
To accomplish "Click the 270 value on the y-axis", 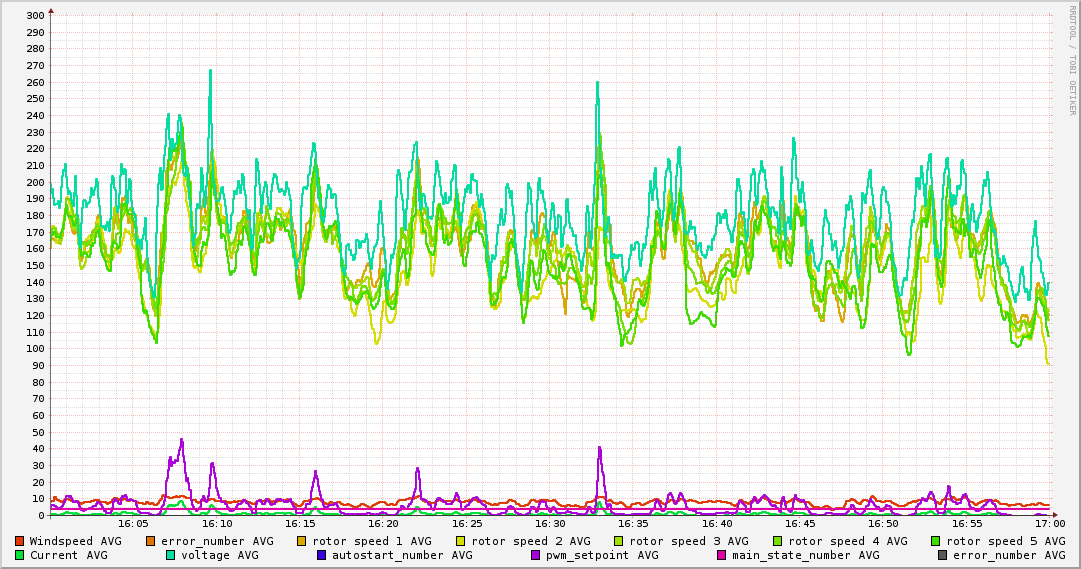I will [x=36, y=66].
